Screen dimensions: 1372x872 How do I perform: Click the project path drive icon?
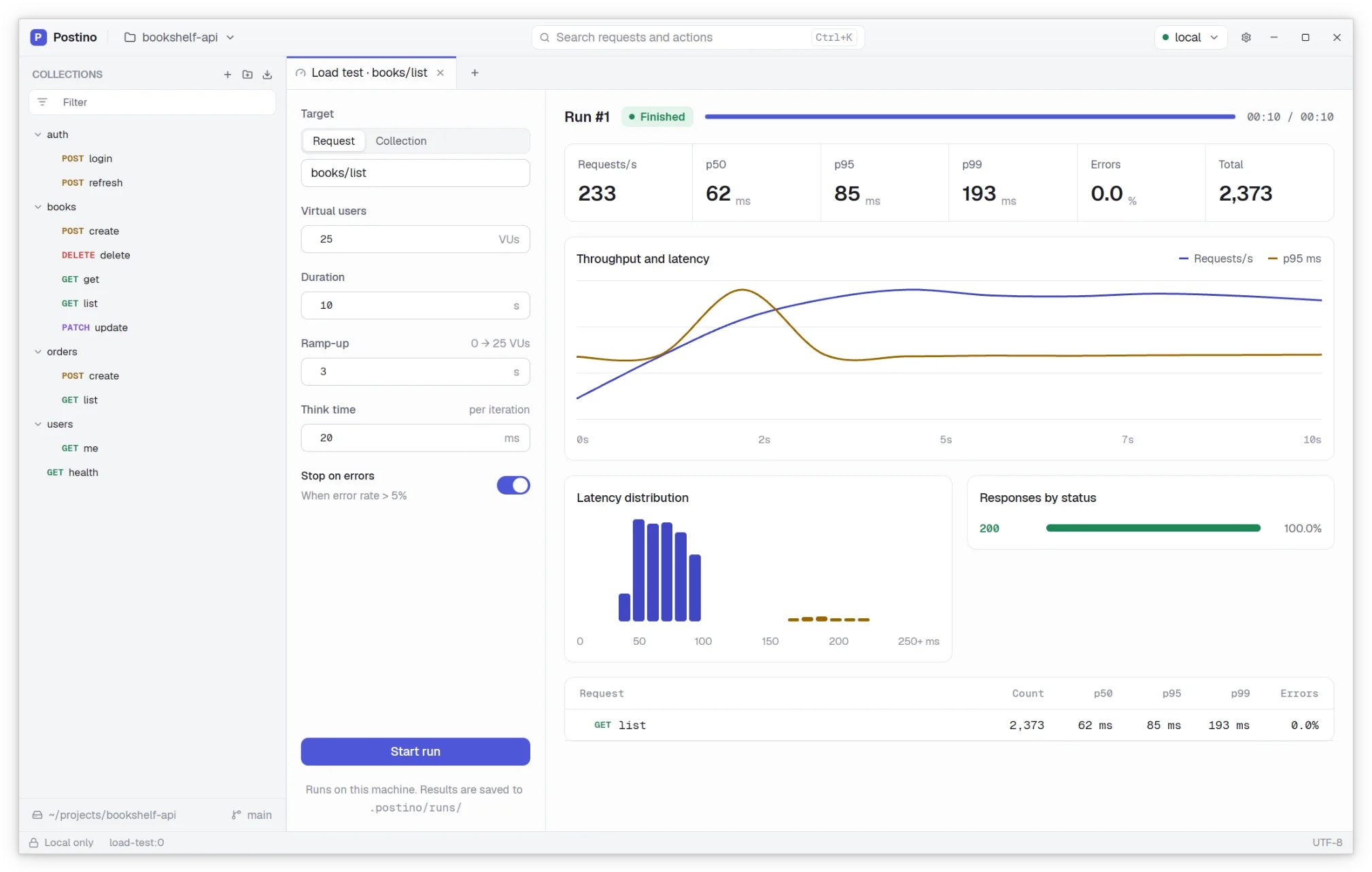coord(37,815)
